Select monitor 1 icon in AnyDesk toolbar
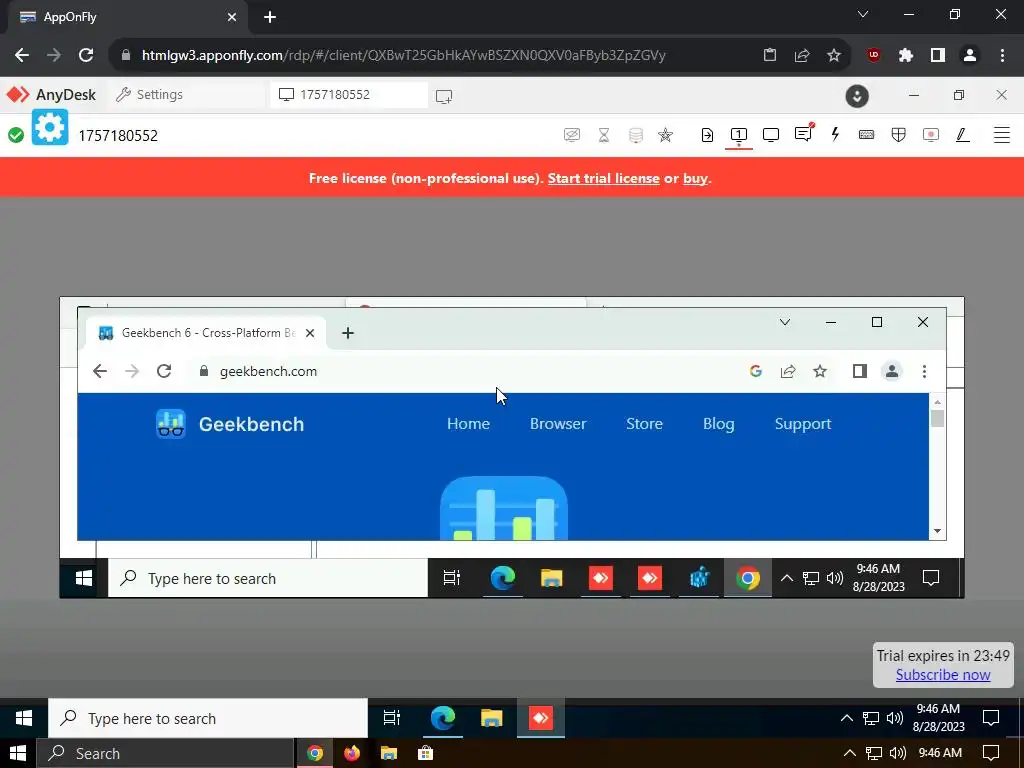Screen dimensions: 1024x768 tap(739, 135)
